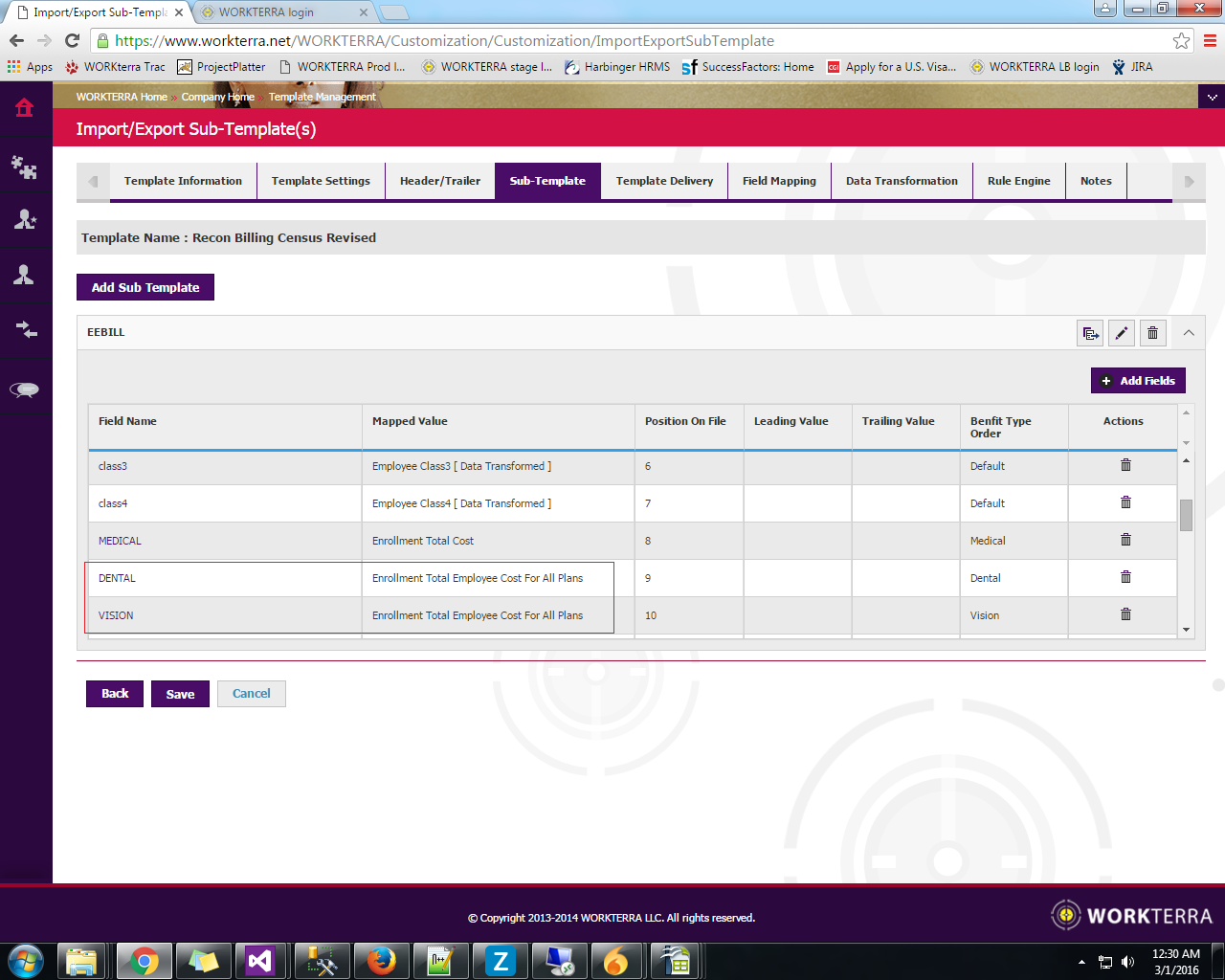Collapse the EEBILL panel with the chevron

pos(1187,332)
